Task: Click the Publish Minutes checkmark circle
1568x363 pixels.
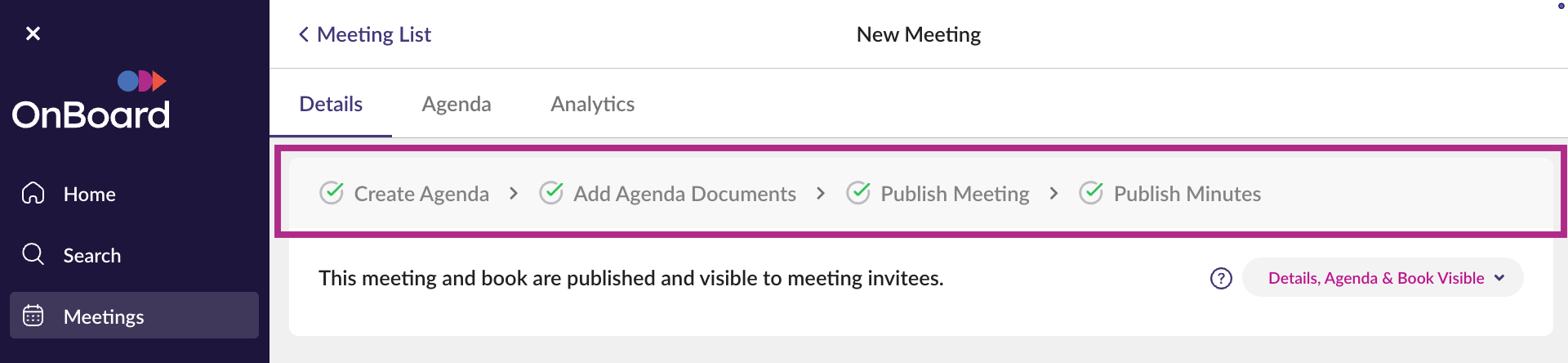Action: 1091,193
